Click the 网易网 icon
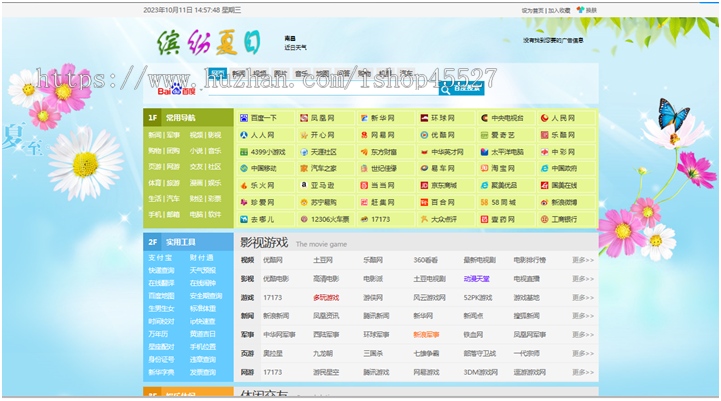Screen dimensions: 721x401 tap(364, 135)
